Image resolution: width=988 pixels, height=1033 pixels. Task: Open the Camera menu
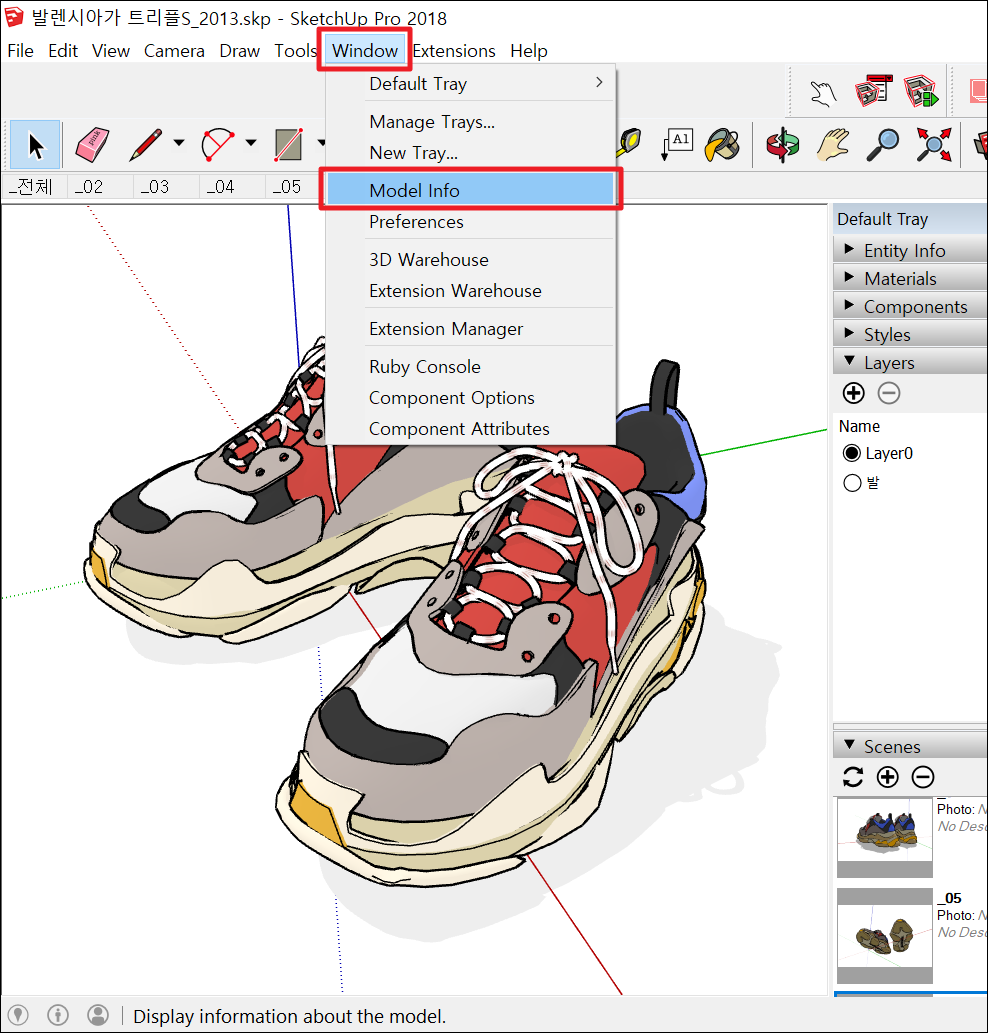(174, 51)
